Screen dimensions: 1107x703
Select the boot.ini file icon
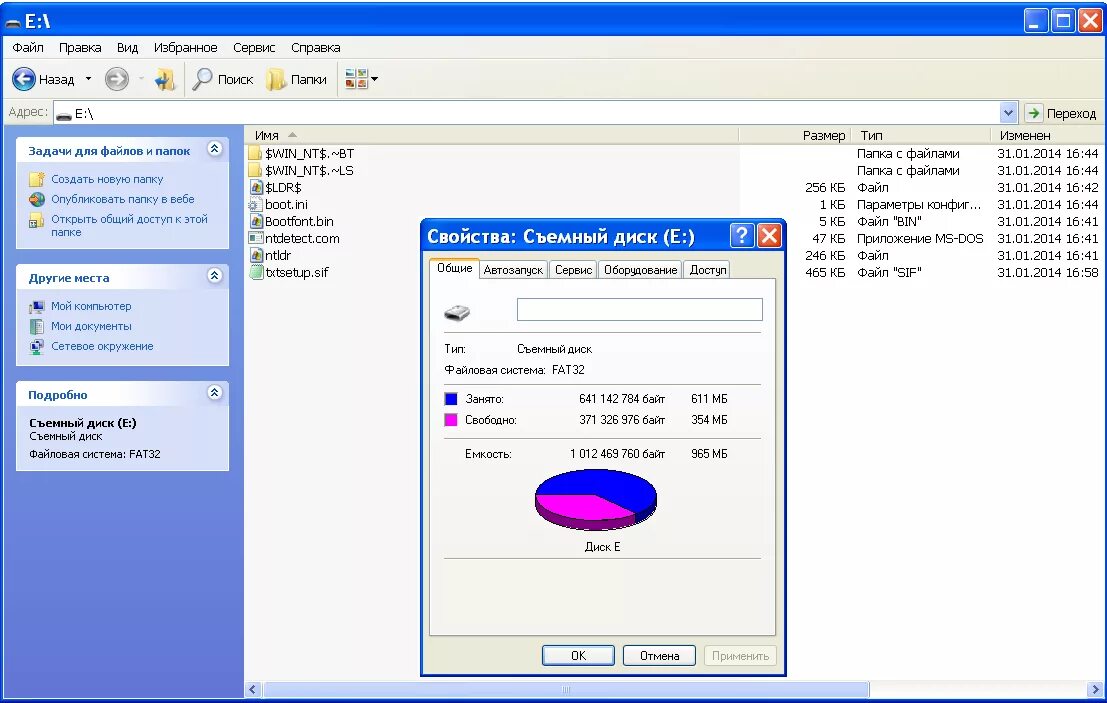coord(256,204)
